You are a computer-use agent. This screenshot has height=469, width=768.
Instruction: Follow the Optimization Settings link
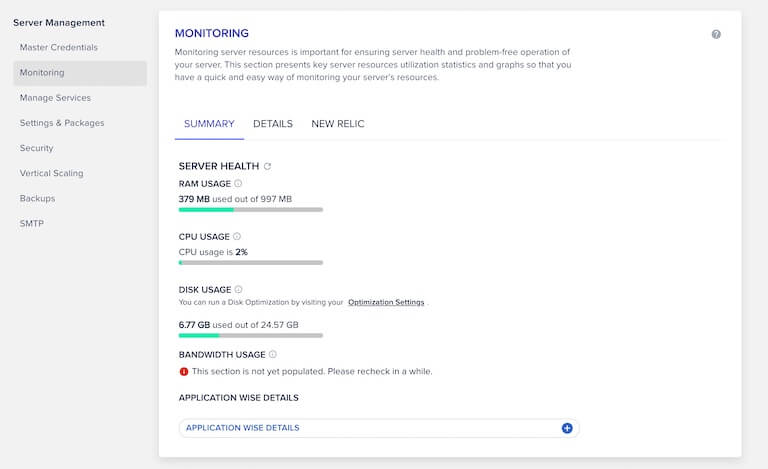coord(386,302)
